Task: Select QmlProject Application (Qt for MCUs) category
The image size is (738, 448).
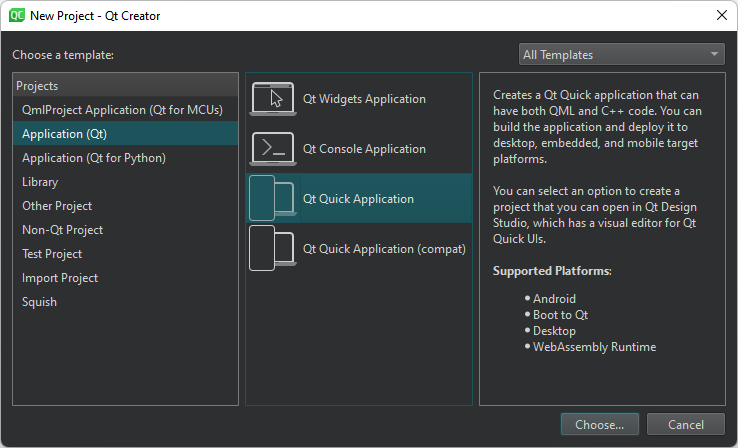Action: (x=122, y=110)
